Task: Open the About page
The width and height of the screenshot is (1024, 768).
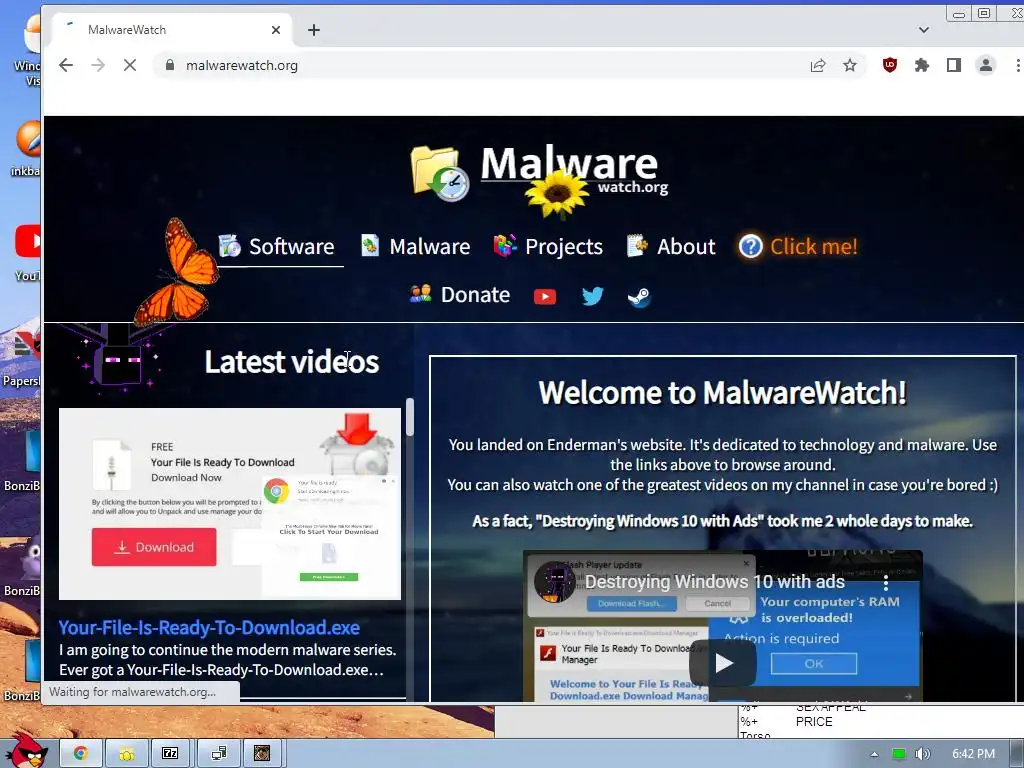Action: [671, 247]
